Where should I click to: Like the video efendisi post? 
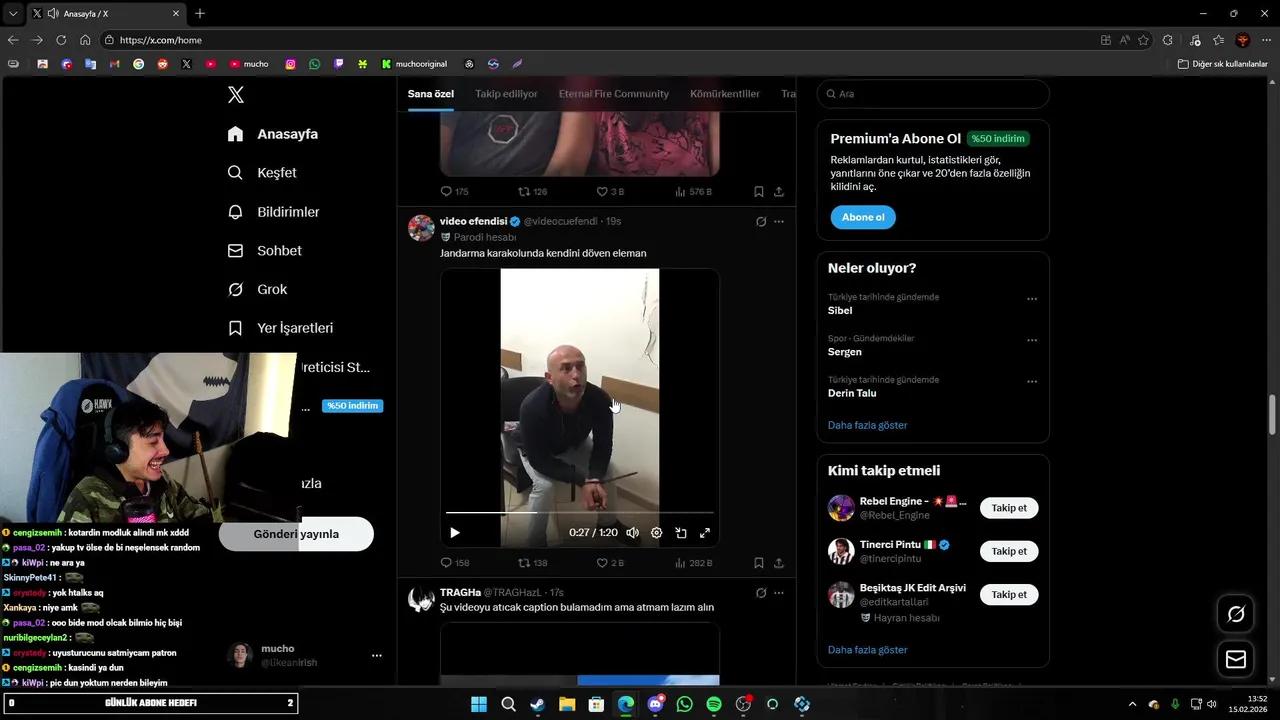coord(609,563)
